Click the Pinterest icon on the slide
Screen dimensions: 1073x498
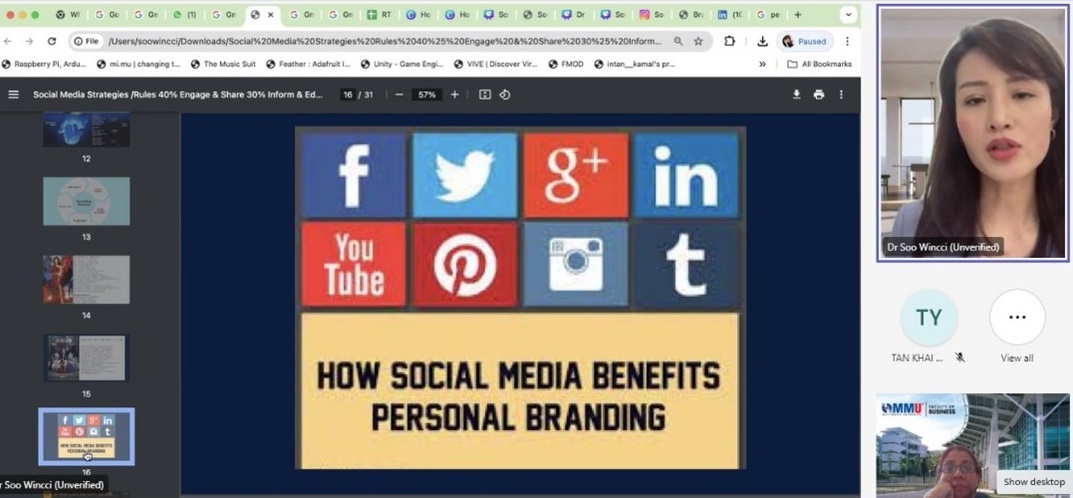click(465, 264)
